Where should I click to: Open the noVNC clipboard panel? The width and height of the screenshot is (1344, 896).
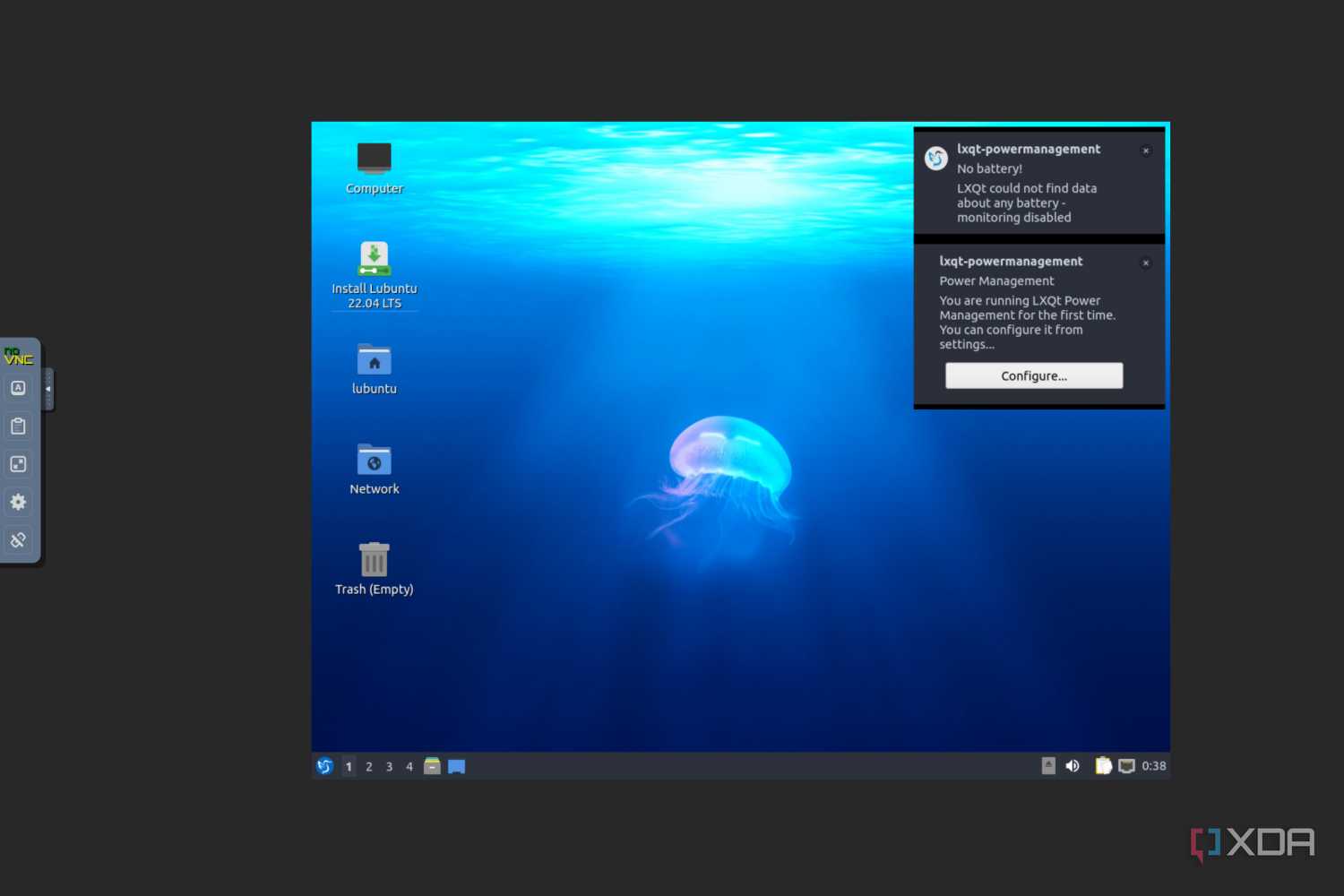[18, 426]
